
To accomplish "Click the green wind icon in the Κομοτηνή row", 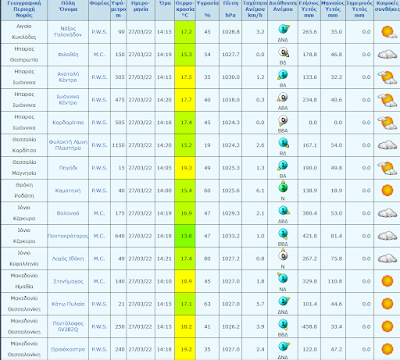I will click(283, 188).
